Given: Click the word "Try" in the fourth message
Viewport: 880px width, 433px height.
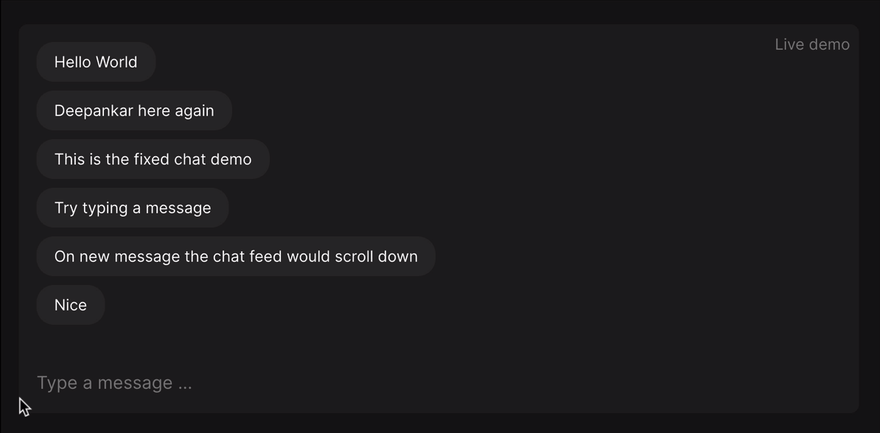Looking at the screenshot, I should 67,208.
